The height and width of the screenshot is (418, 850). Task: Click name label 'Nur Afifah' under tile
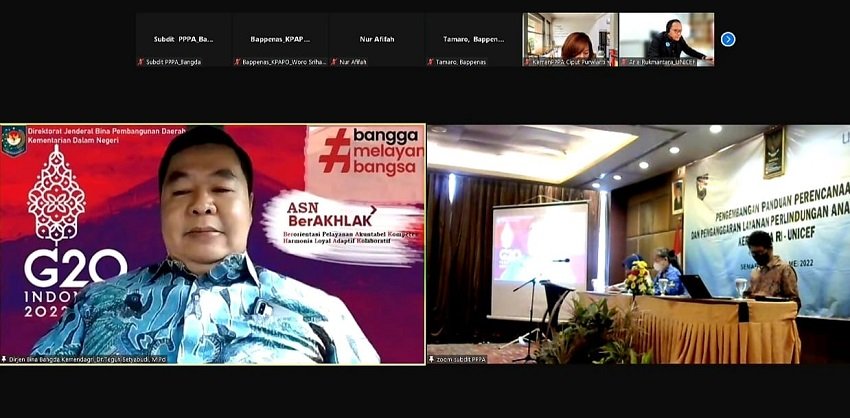coord(352,62)
